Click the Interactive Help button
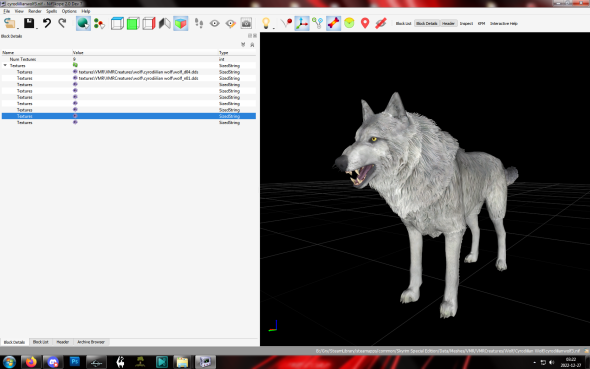The height and width of the screenshot is (369, 590). tap(503, 23)
